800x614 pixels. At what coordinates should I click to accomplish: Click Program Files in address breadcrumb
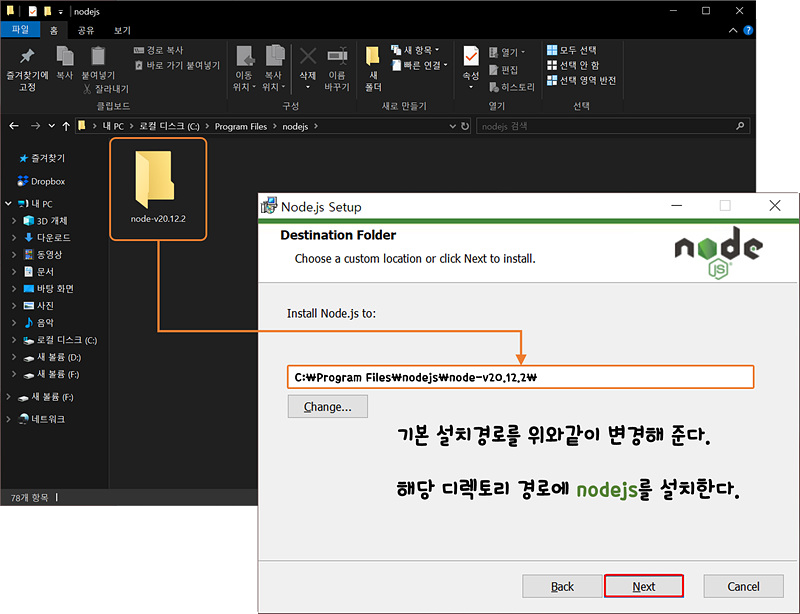coord(241,126)
